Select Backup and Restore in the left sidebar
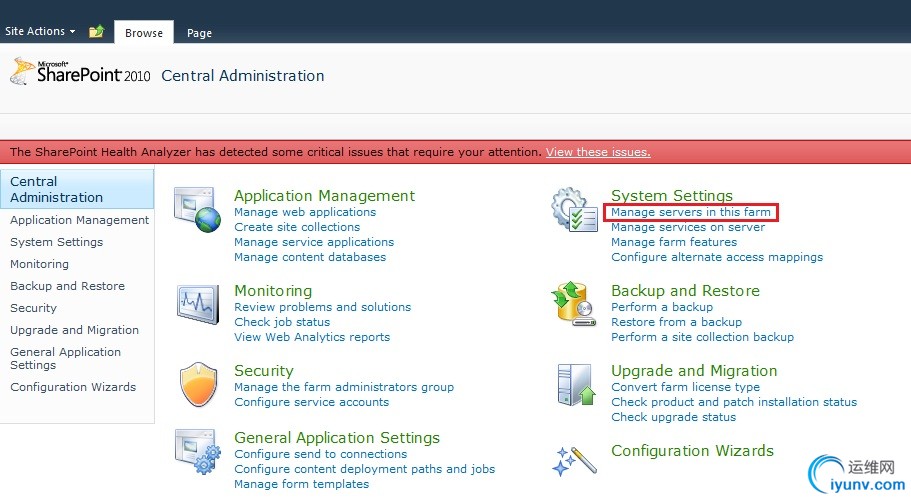Viewport: 911px width, 501px height. pyautogui.click(x=67, y=286)
